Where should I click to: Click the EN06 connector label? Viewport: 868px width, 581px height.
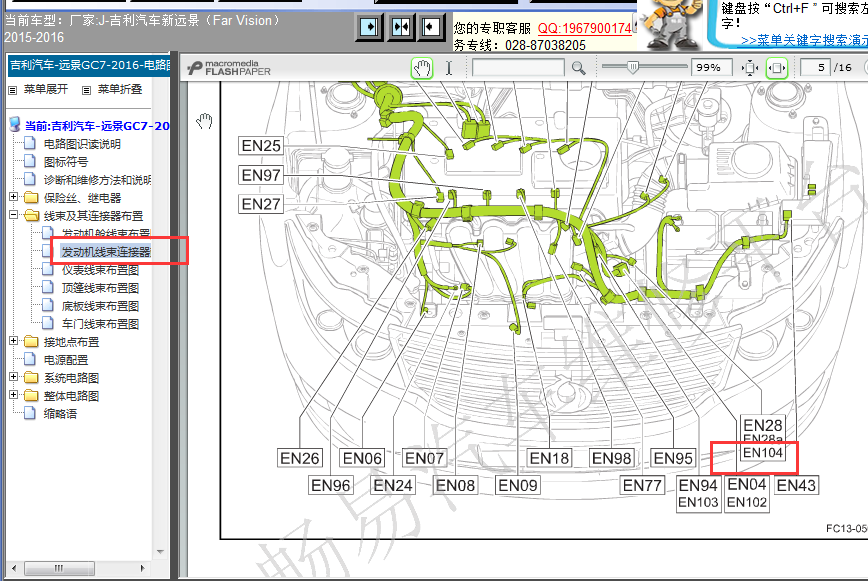[362, 458]
